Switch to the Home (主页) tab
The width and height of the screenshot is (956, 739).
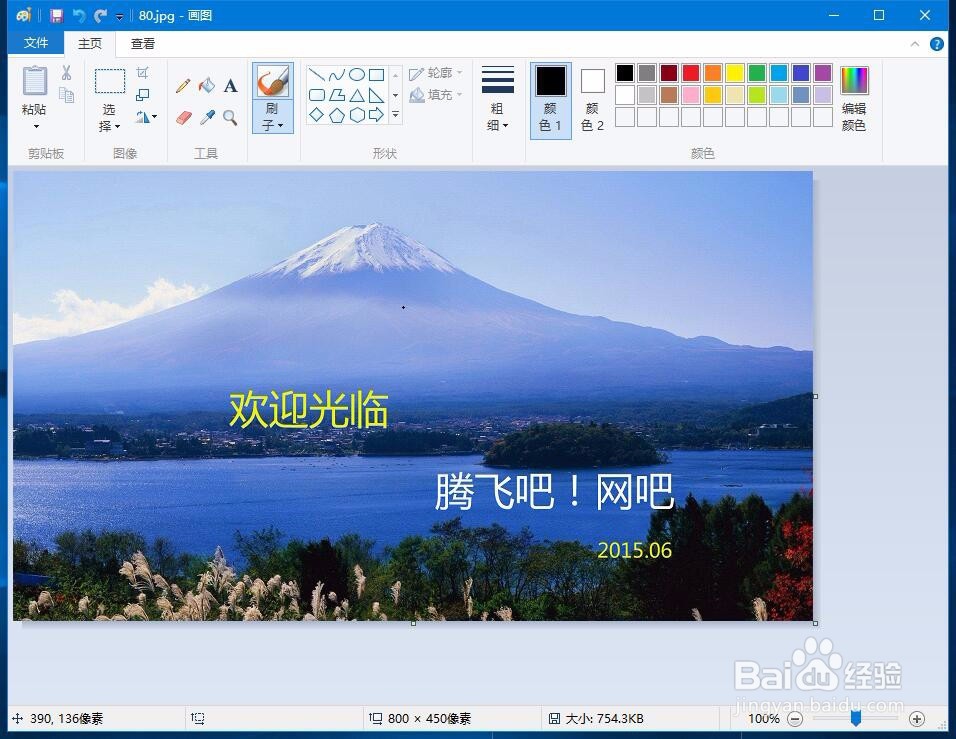point(90,43)
